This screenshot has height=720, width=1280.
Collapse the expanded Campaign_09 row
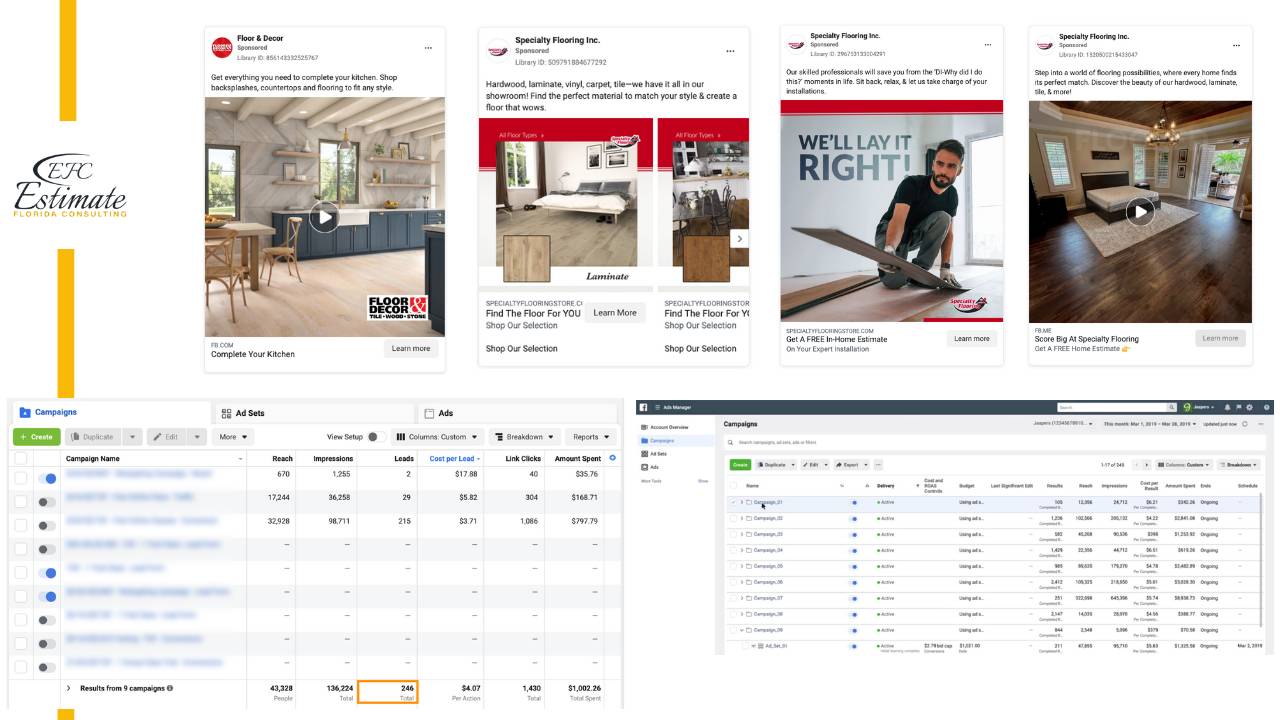(741, 630)
